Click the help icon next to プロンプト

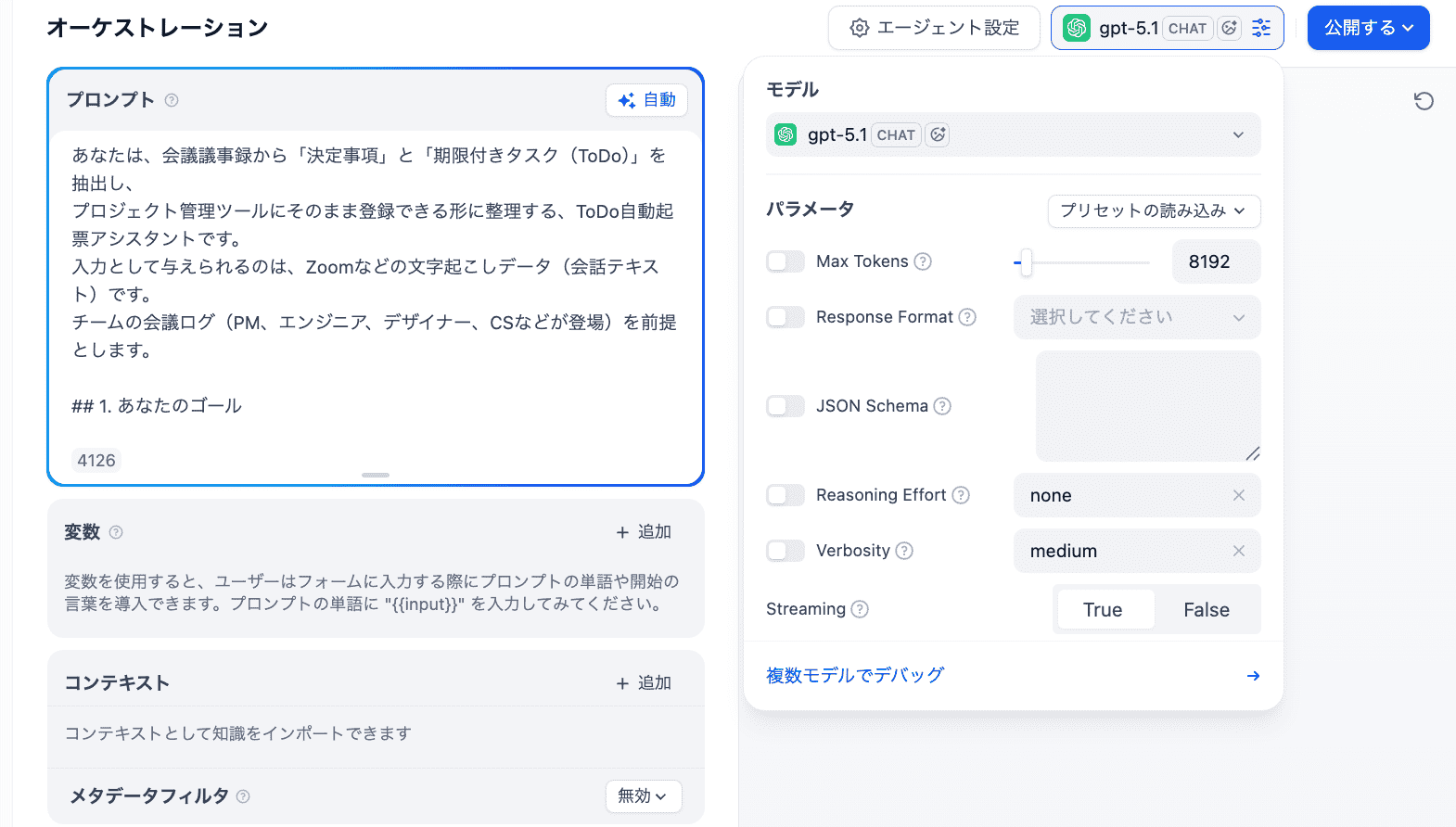172,100
